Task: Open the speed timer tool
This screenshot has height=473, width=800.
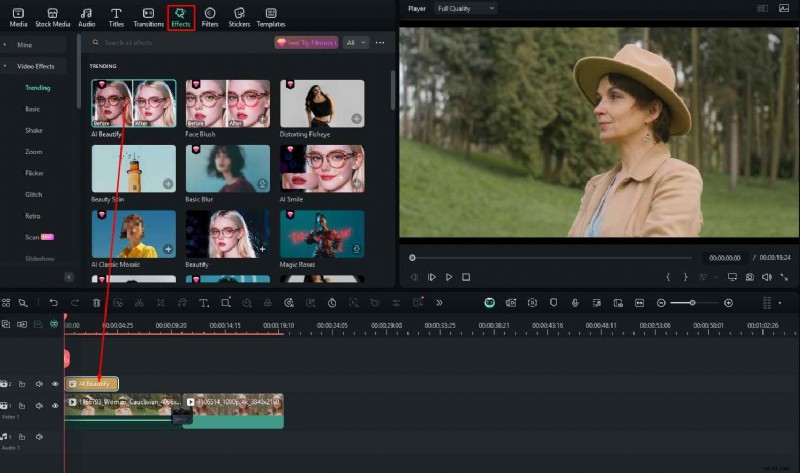Action: coord(332,303)
